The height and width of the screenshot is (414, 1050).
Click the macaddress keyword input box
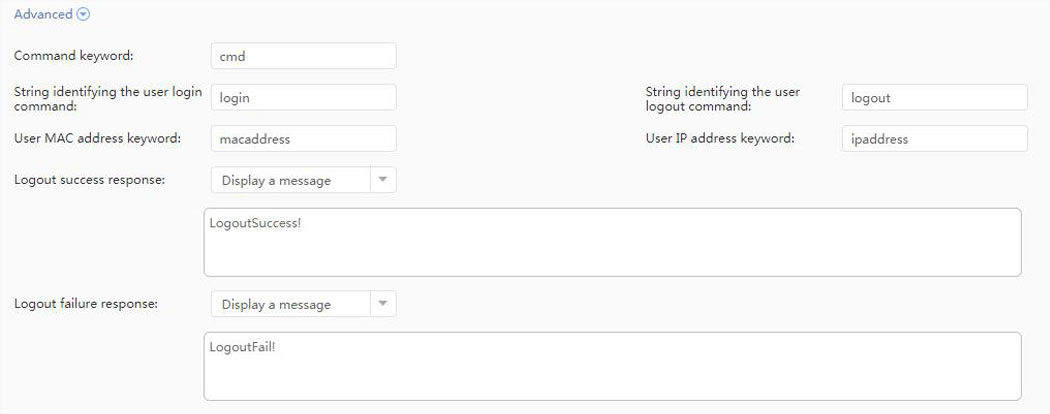point(303,139)
